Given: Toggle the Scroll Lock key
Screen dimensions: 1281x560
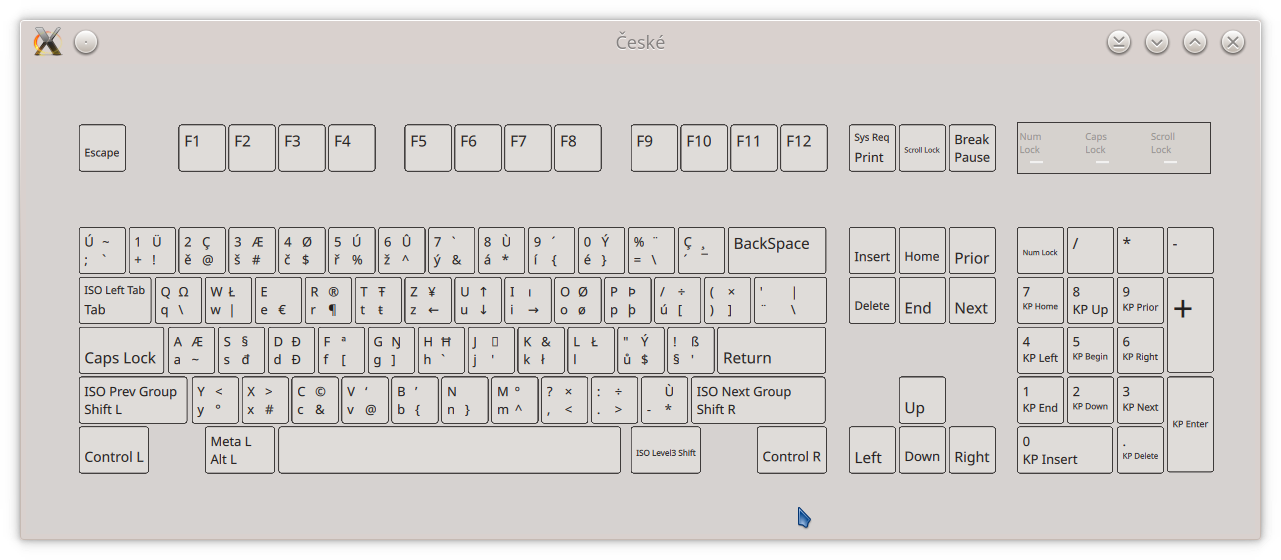Looking at the screenshot, I should [922, 148].
